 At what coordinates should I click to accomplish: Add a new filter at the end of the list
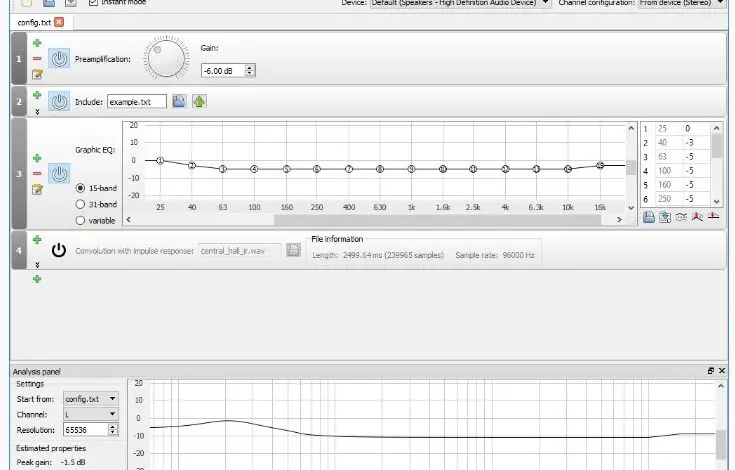[x=37, y=279]
